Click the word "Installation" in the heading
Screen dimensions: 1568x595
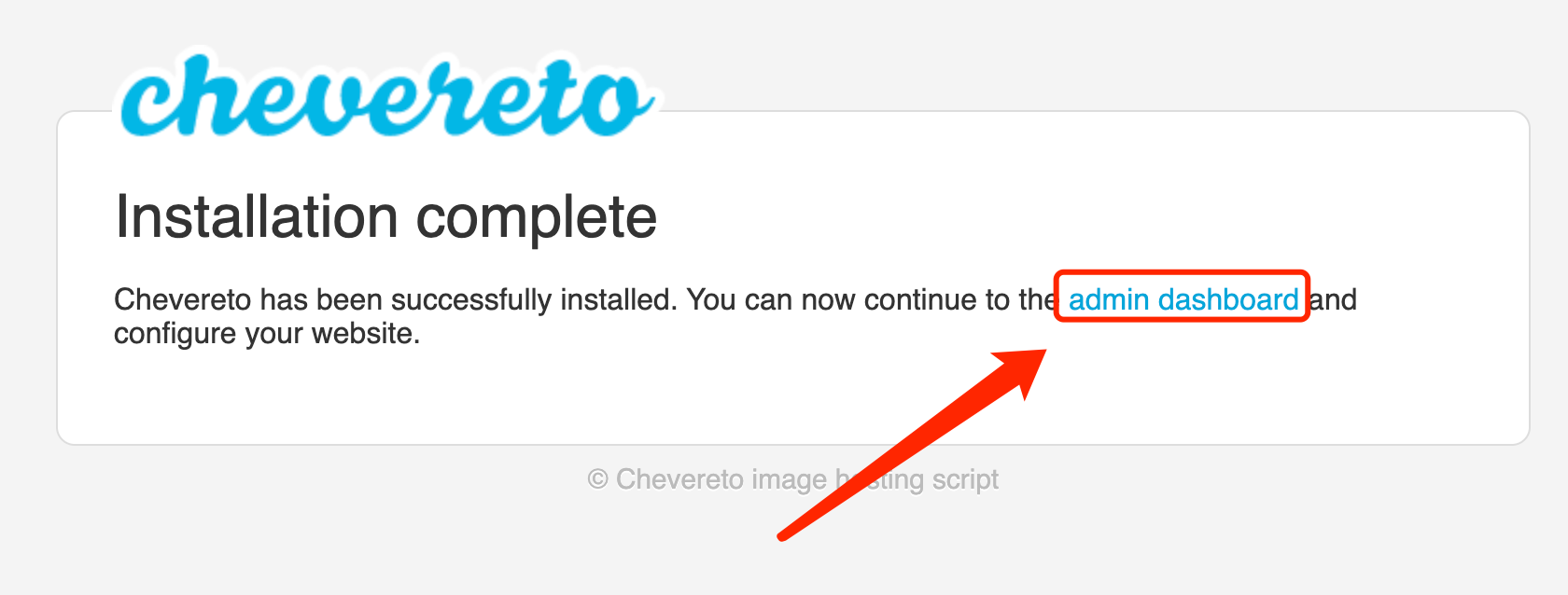point(257,217)
